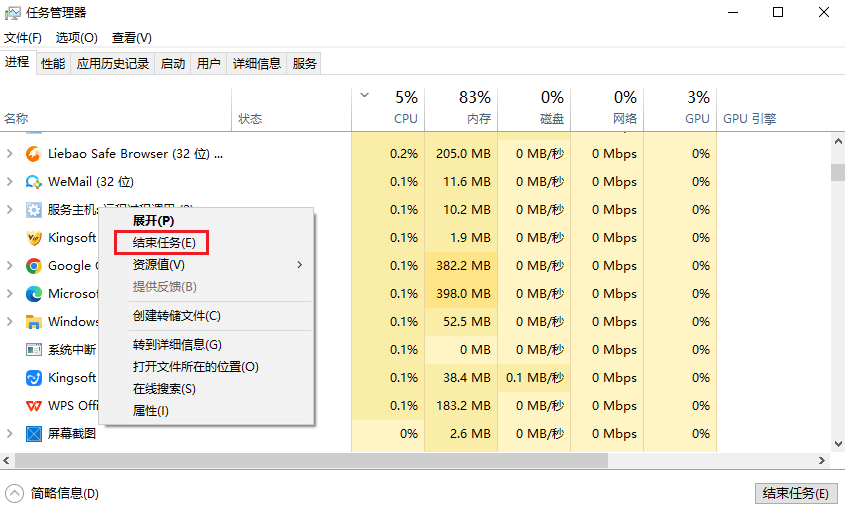Open the 文件(F) menu
This screenshot has width=845, height=514.
pos(23,38)
